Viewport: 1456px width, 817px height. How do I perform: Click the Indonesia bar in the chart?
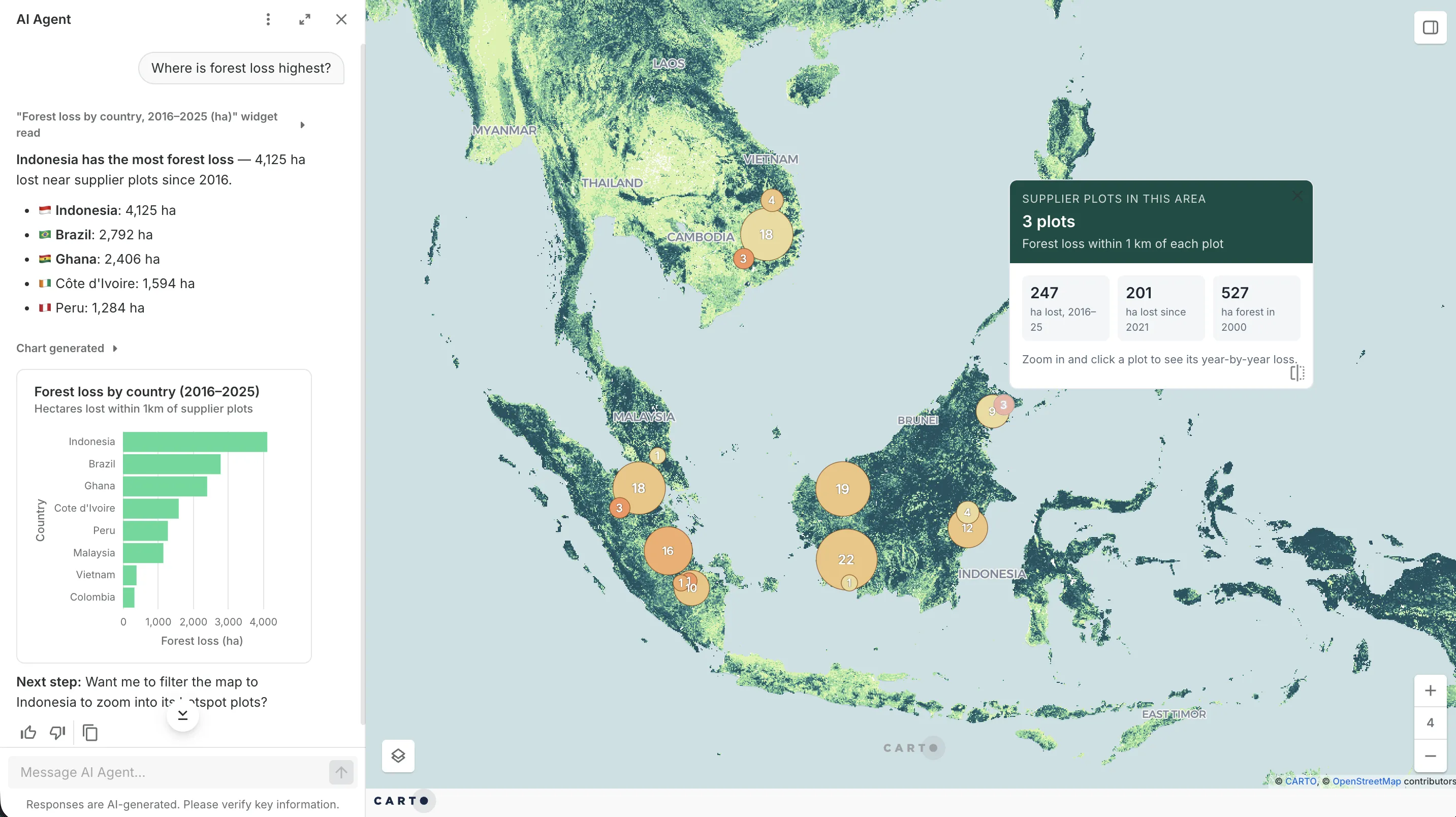(195, 442)
